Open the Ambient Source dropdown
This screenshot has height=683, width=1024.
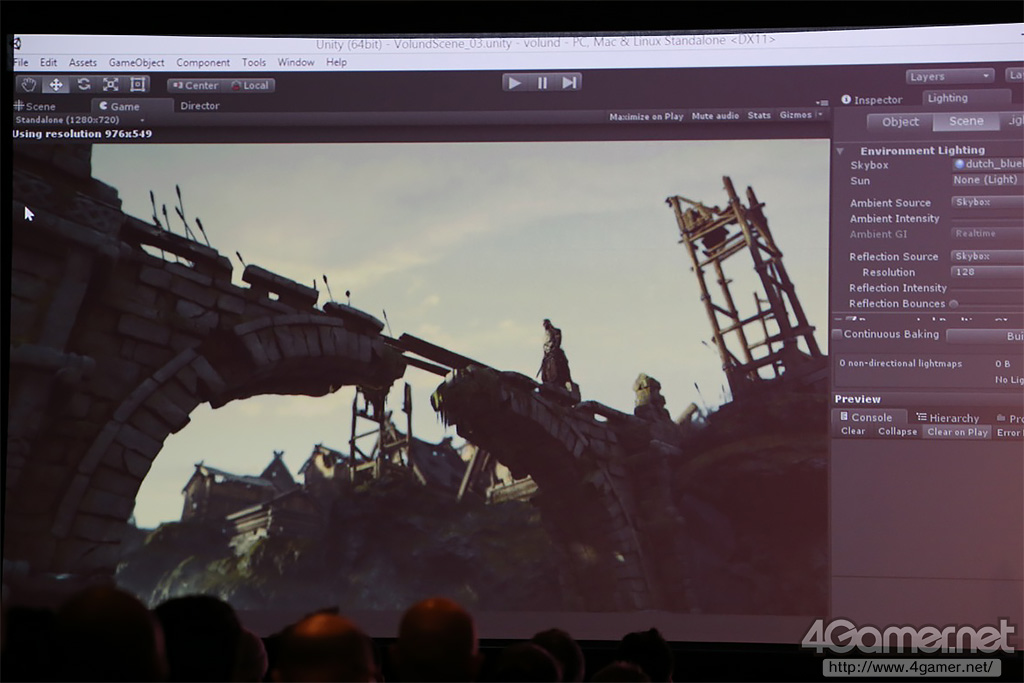(987, 202)
